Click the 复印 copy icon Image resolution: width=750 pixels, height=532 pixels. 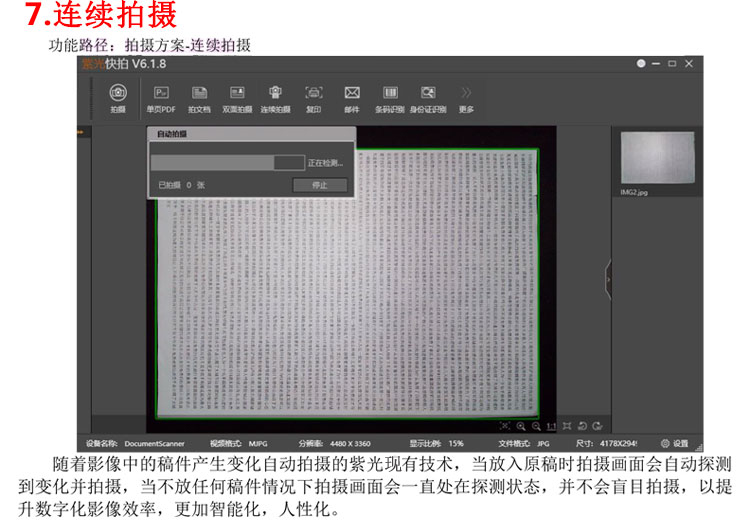coord(313,94)
